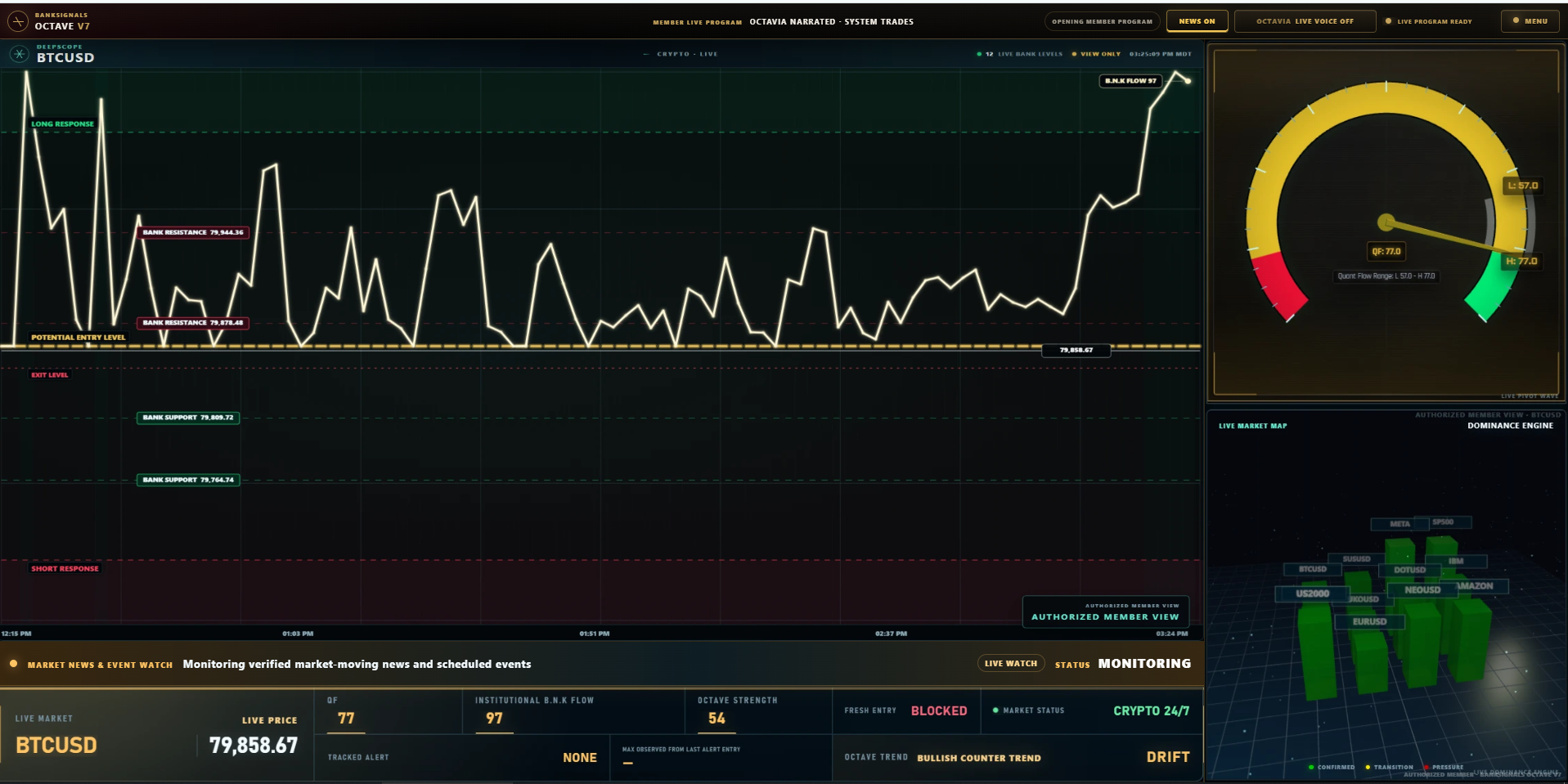1568x784 pixels.
Task: Expand the Tracked Alert field
Action: click(x=462, y=758)
